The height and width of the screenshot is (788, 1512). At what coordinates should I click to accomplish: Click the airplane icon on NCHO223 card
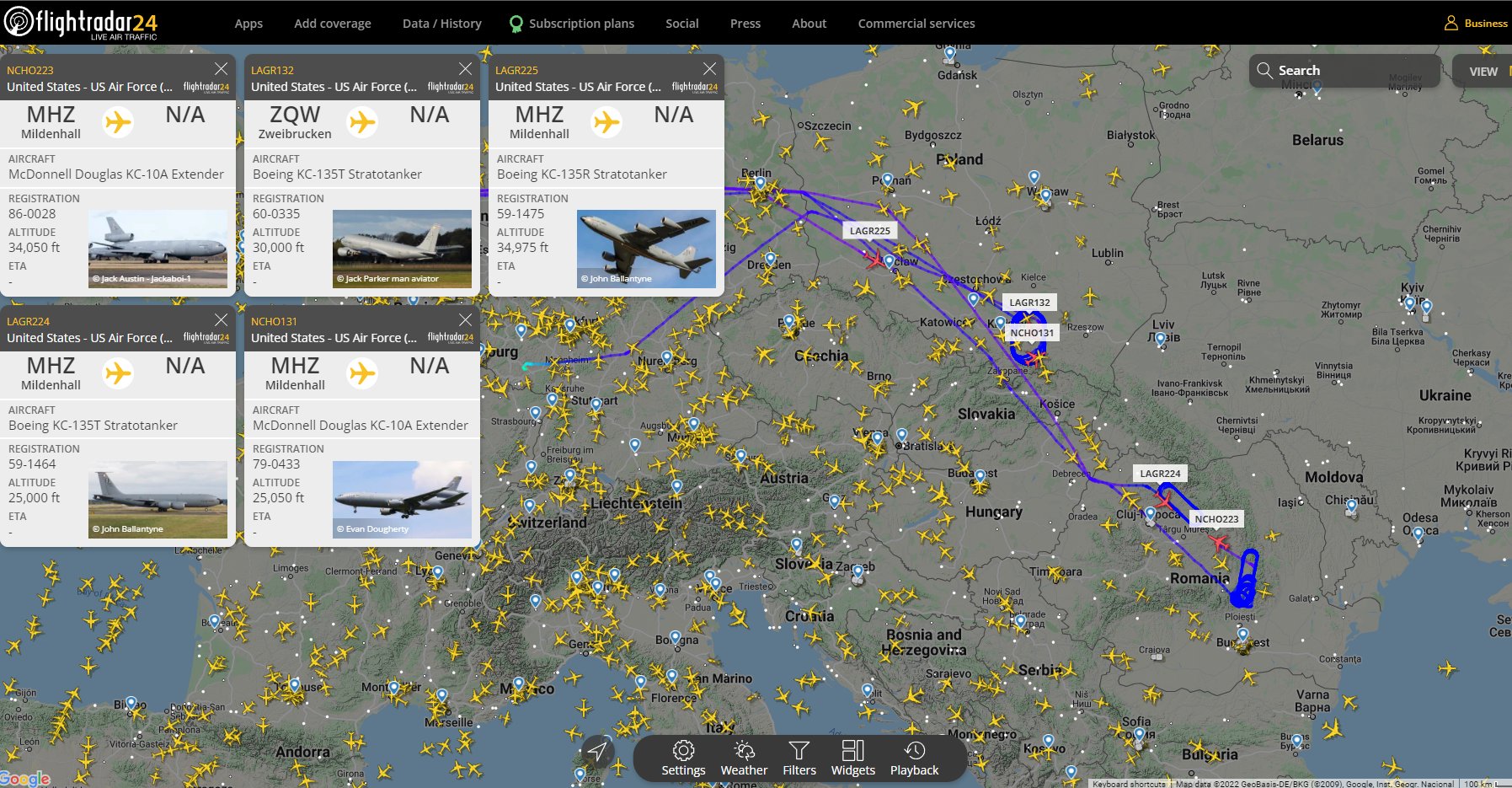(118, 123)
